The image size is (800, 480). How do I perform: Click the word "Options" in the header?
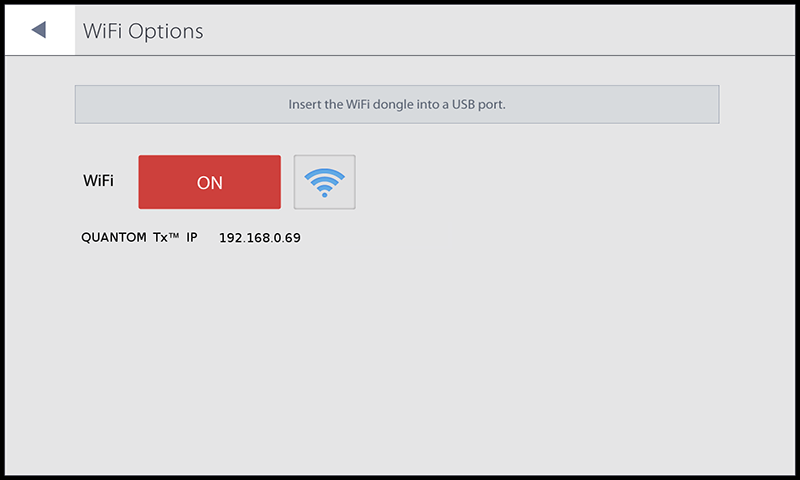pos(165,32)
